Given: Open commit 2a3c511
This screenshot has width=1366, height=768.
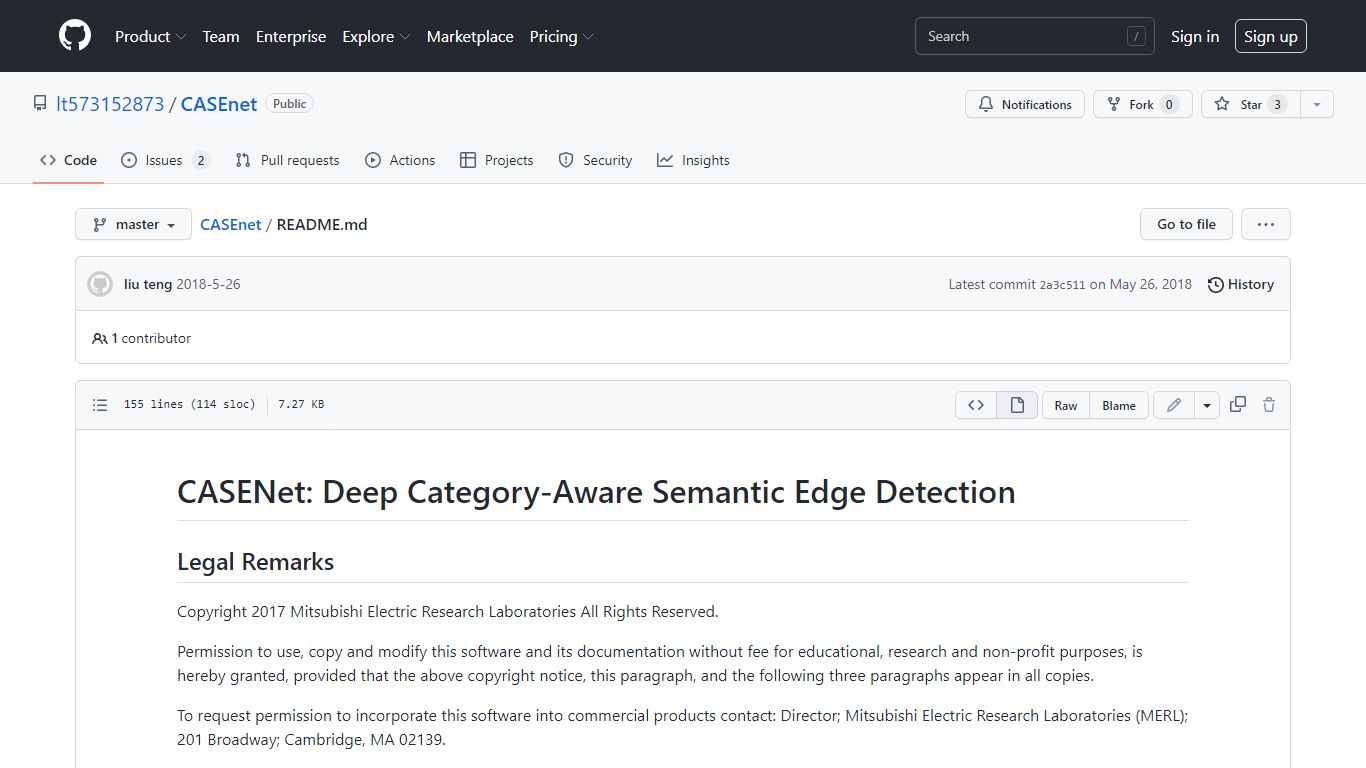Looking at the screenshot, I should [1062, 285].
